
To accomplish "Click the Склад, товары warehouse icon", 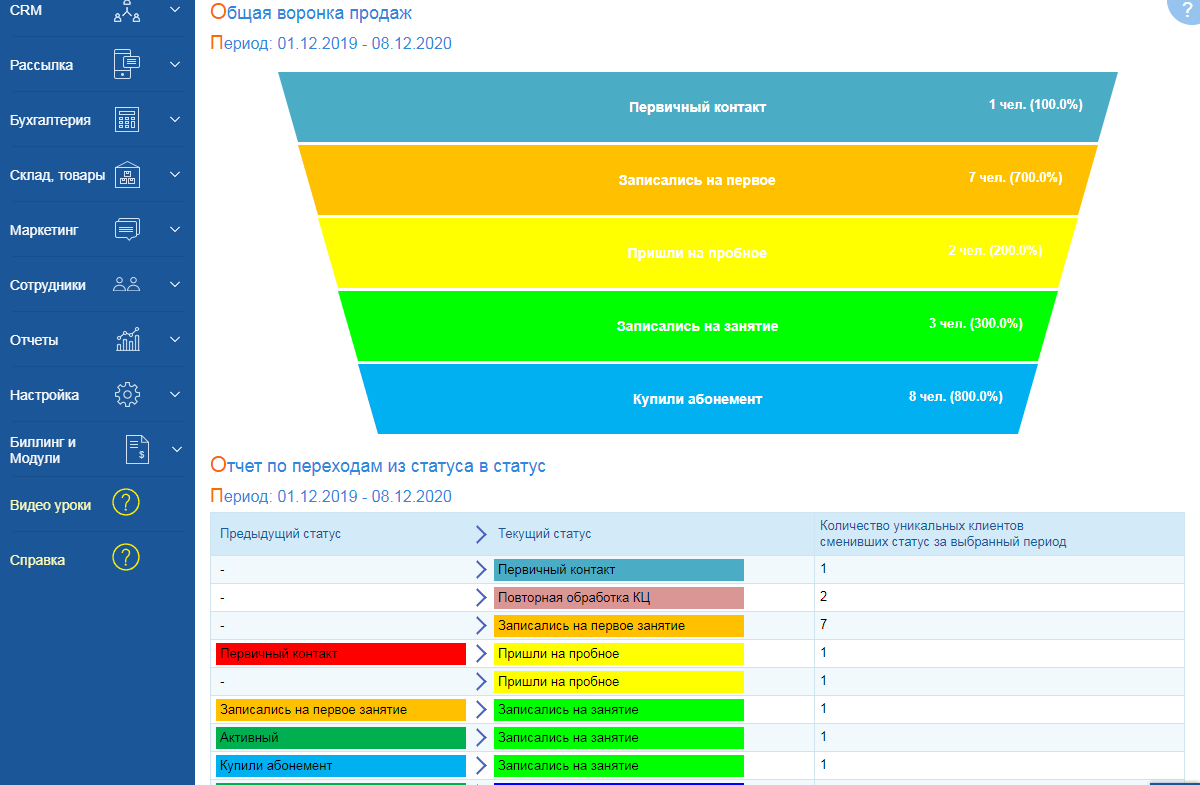I will 127,175.
